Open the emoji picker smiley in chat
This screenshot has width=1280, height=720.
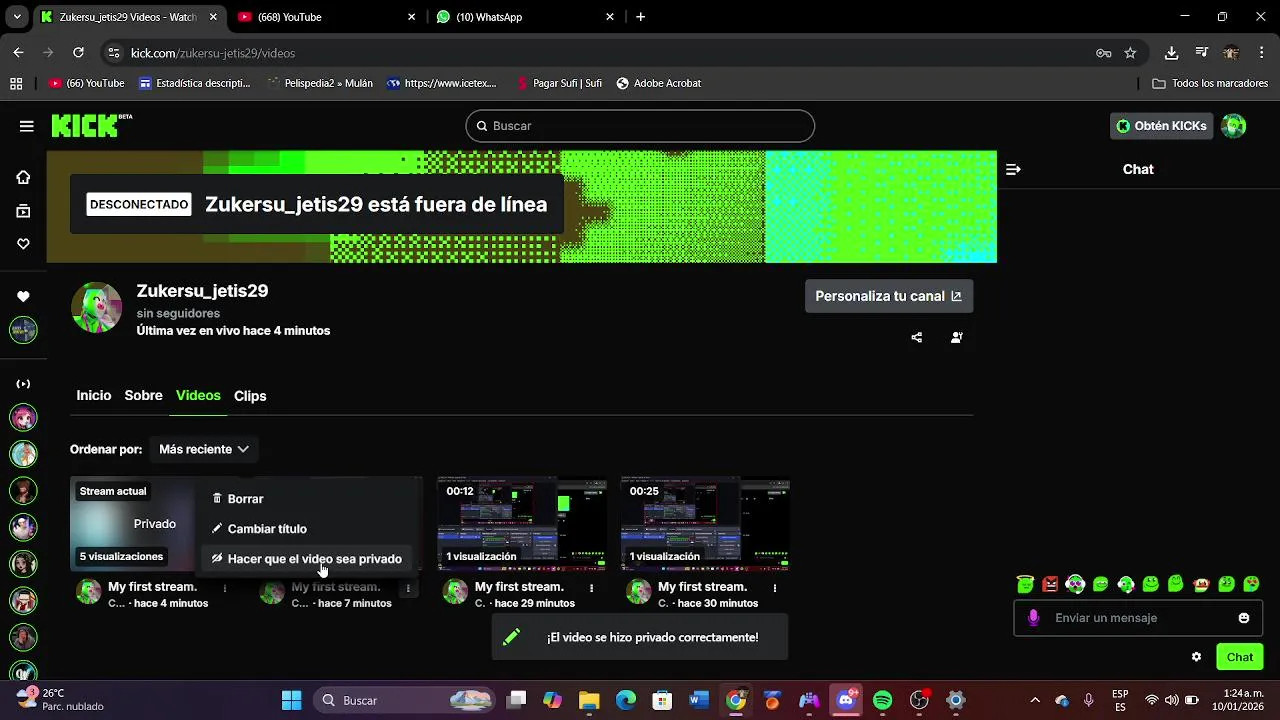coord(1244,618)
